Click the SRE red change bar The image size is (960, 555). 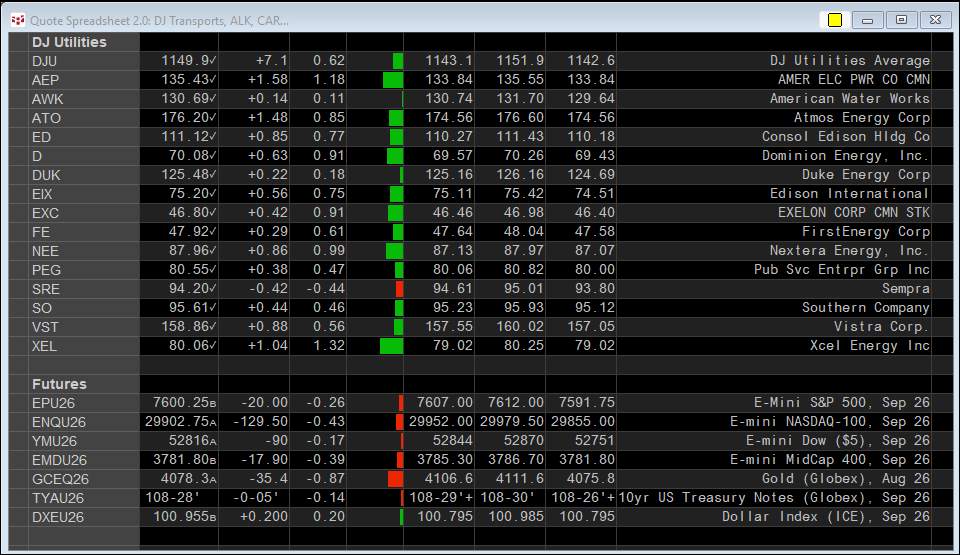(399, 289)
